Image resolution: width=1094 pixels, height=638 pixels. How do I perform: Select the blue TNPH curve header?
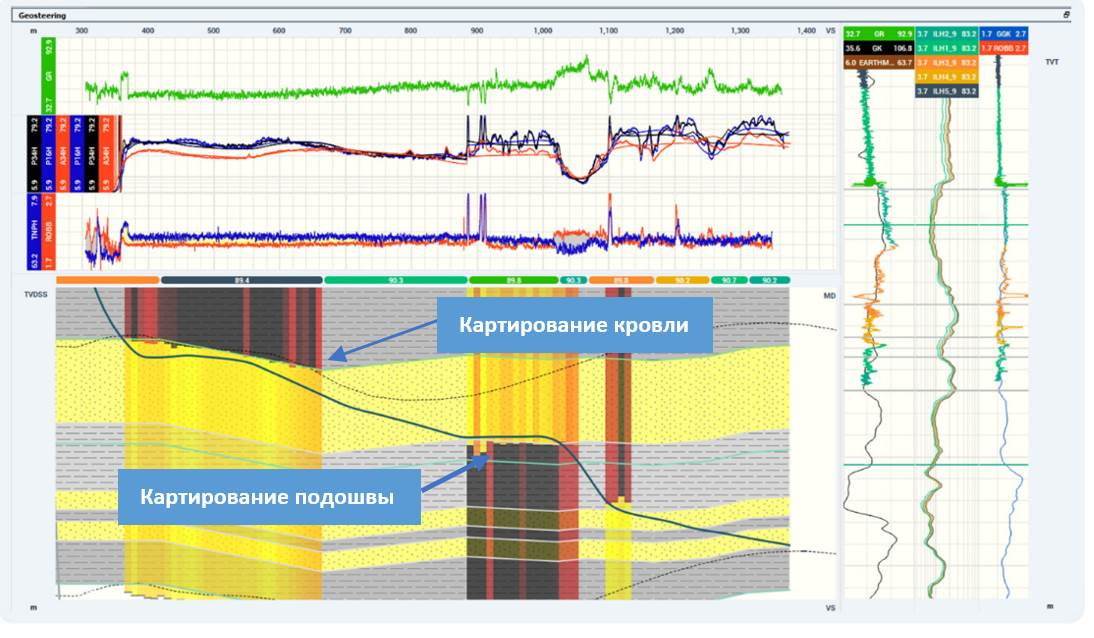[x=33, y=231]
